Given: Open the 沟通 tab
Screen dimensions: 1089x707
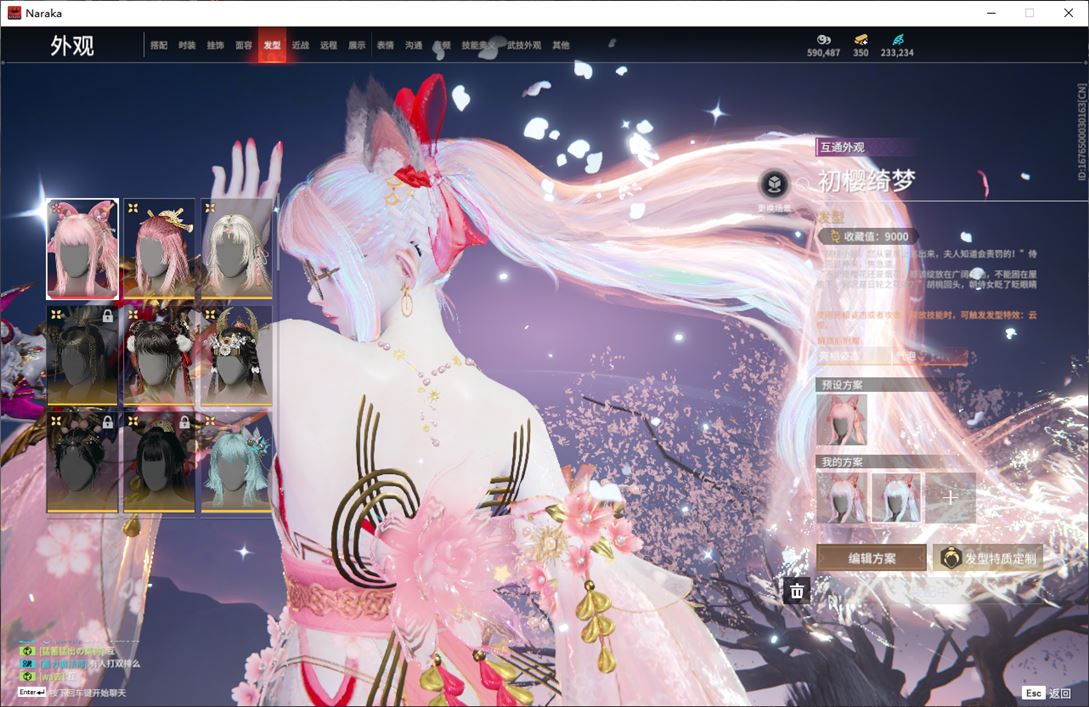Looking at the screenshot, I should click(414, 45).
